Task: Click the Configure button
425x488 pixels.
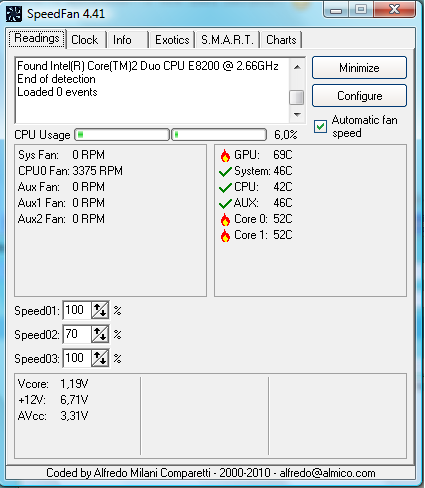Action: coord(359,96)
